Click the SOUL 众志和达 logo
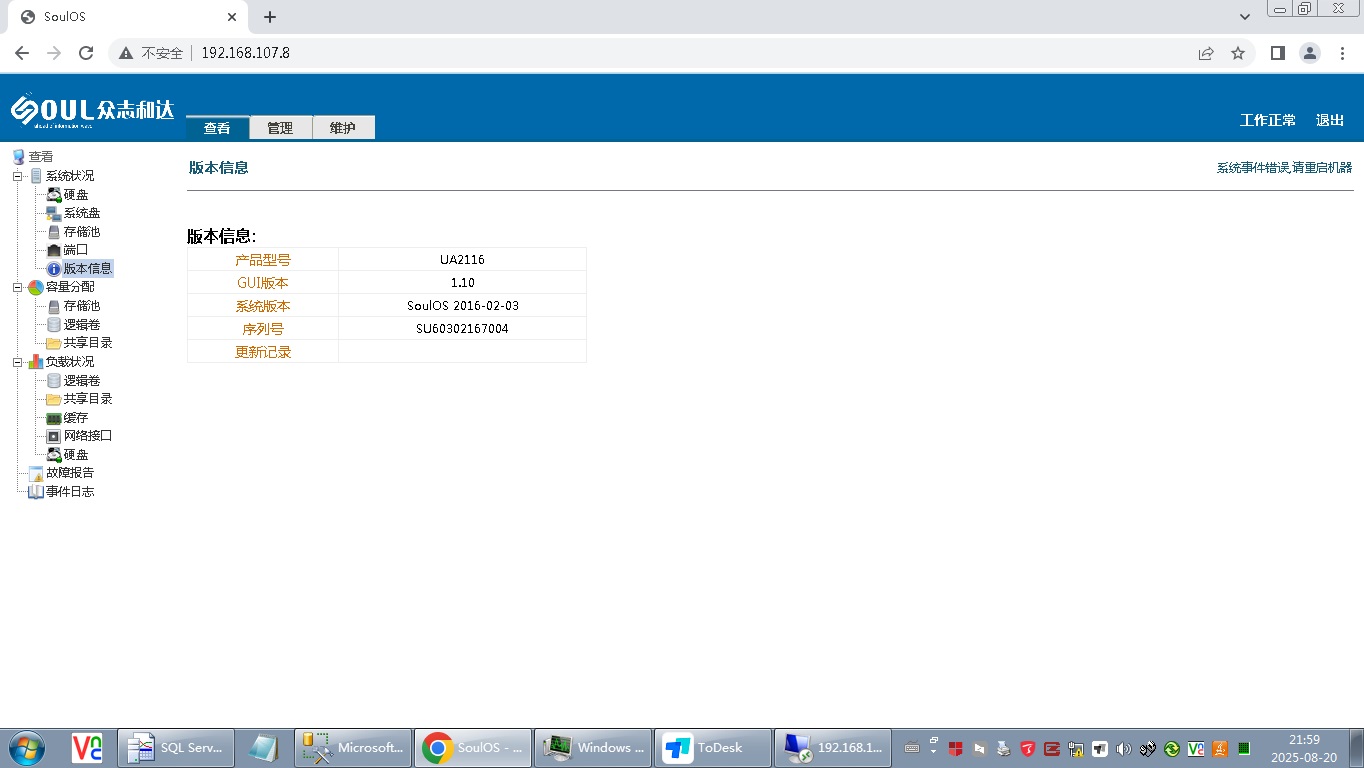1364x768 pixels. [x=92, y=110]
